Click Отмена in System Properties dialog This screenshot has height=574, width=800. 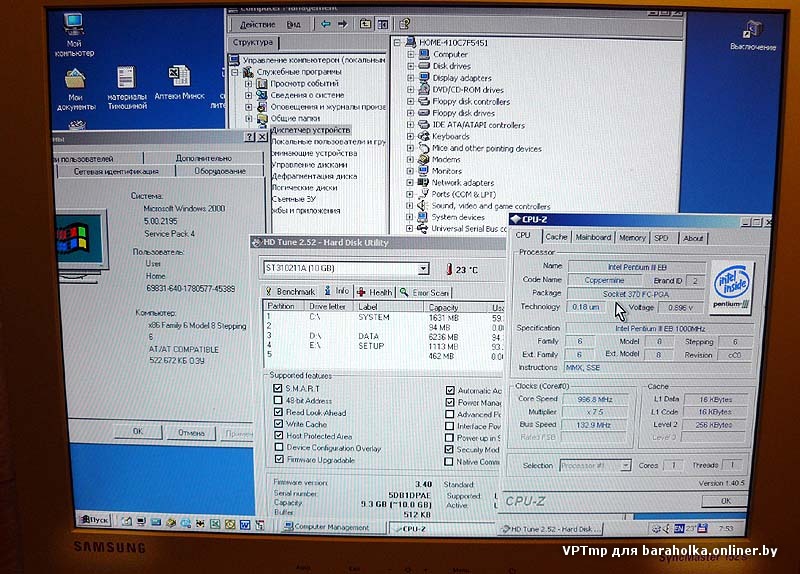(191, 433)
